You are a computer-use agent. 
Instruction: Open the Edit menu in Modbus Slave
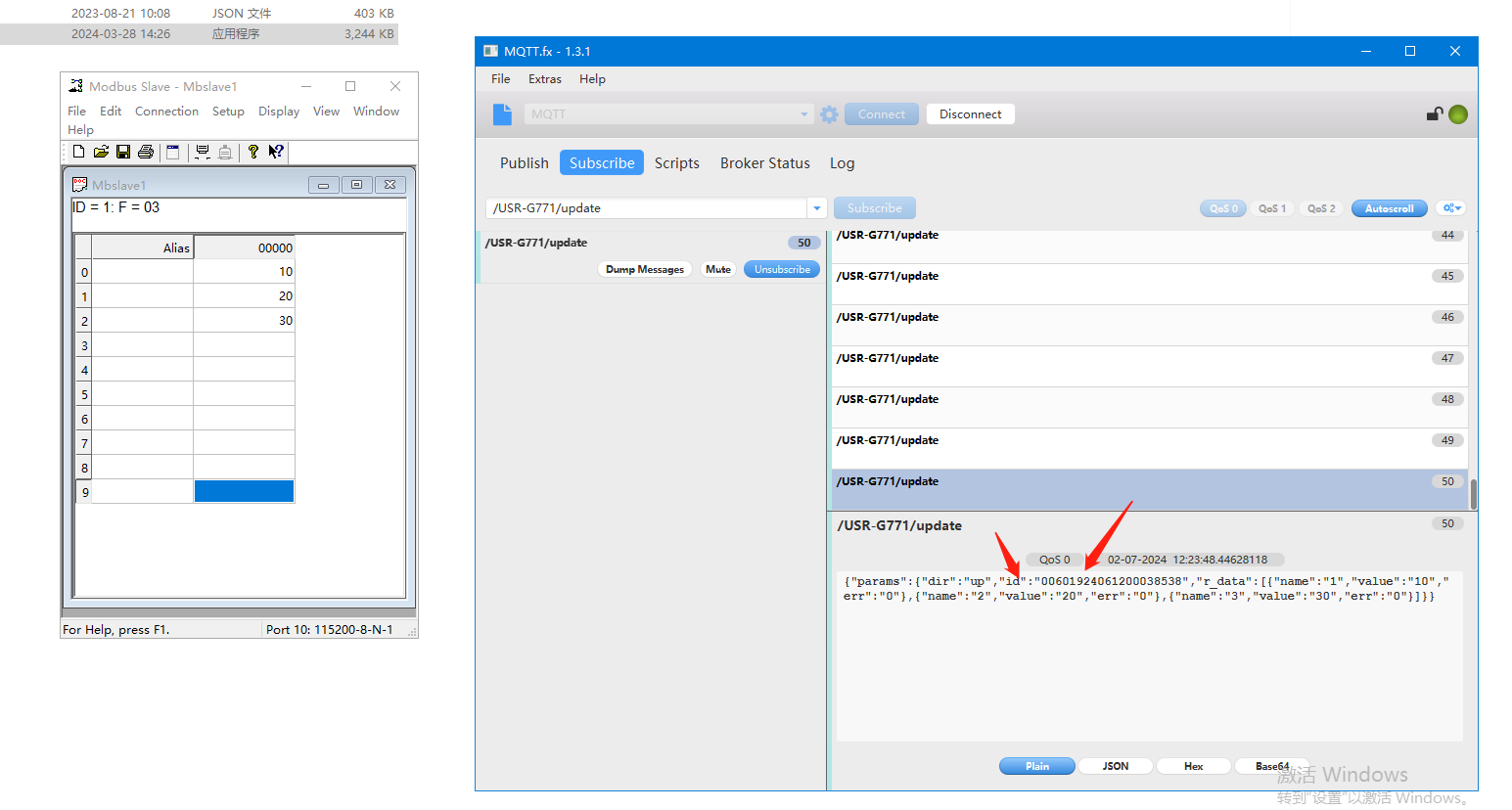(x=111, y=112)
